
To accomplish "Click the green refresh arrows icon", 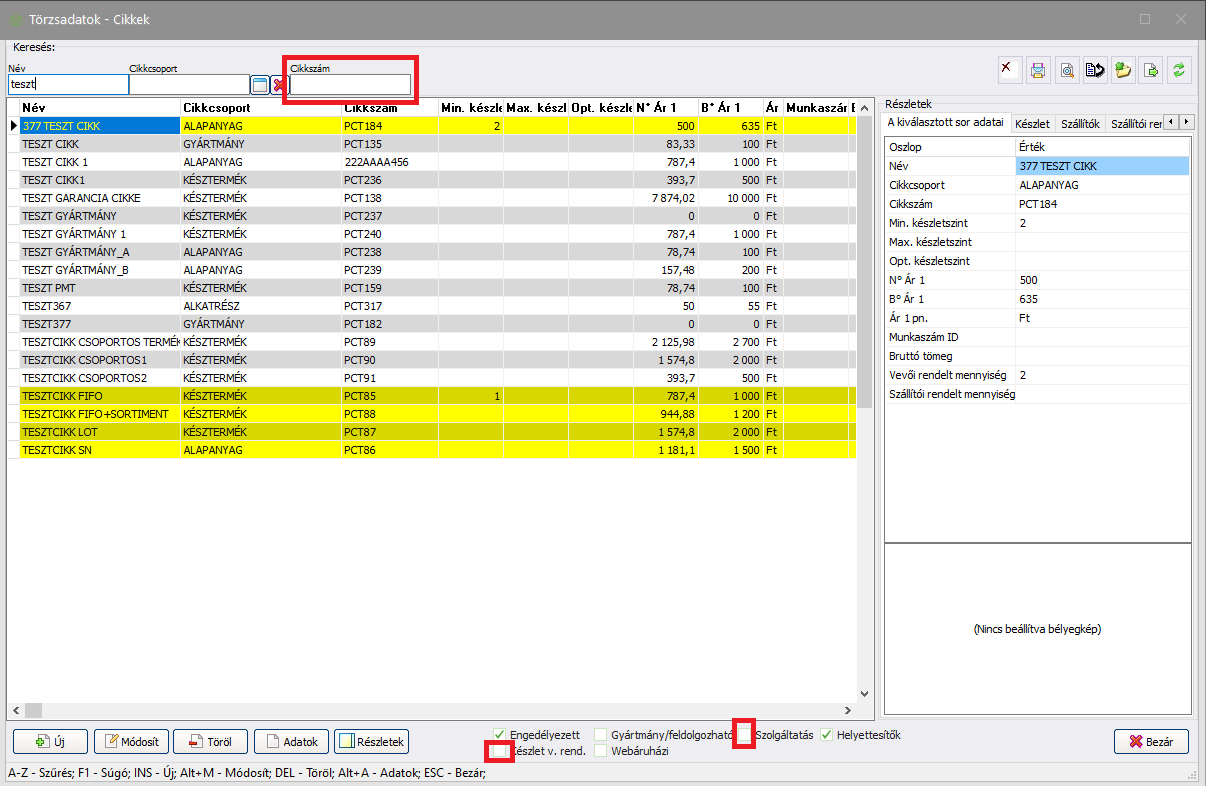I will tap(1179, 70).
